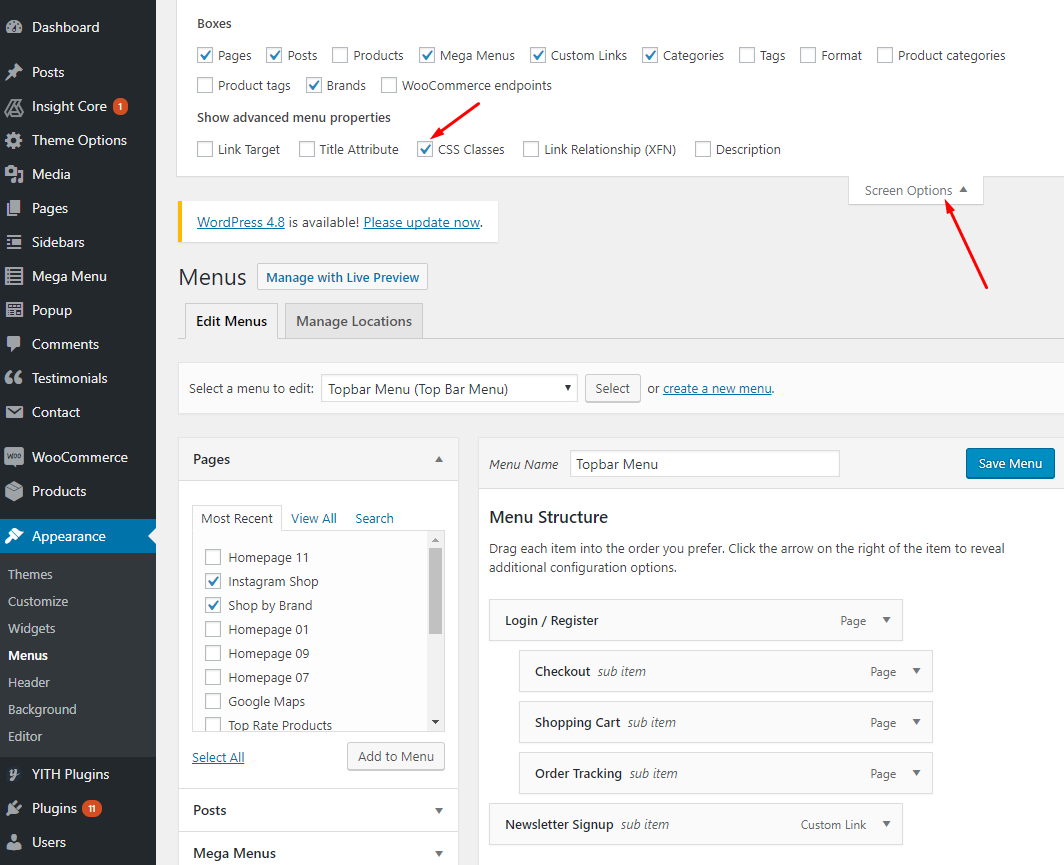Click Plugins update count badge
This screenshot has width=1064, height=865.
[x=92, y=808]
